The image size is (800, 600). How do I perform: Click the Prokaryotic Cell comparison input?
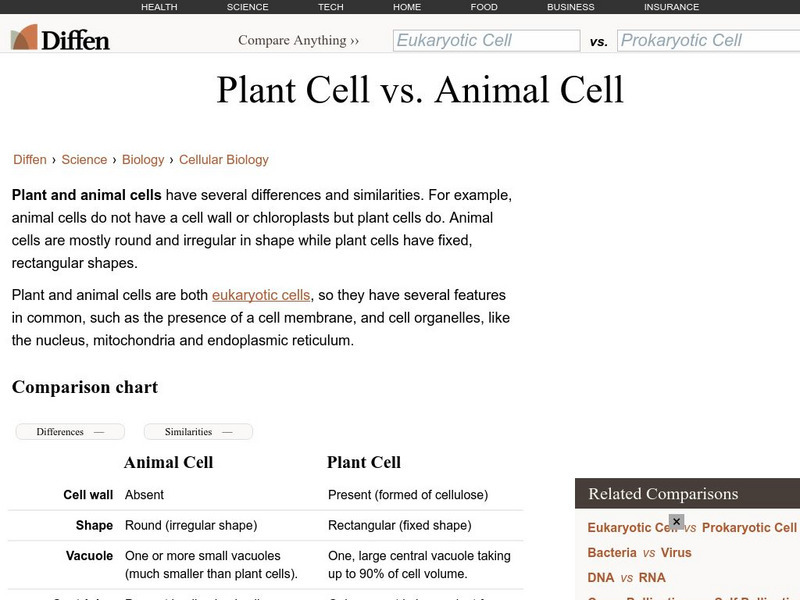point(708,41)
